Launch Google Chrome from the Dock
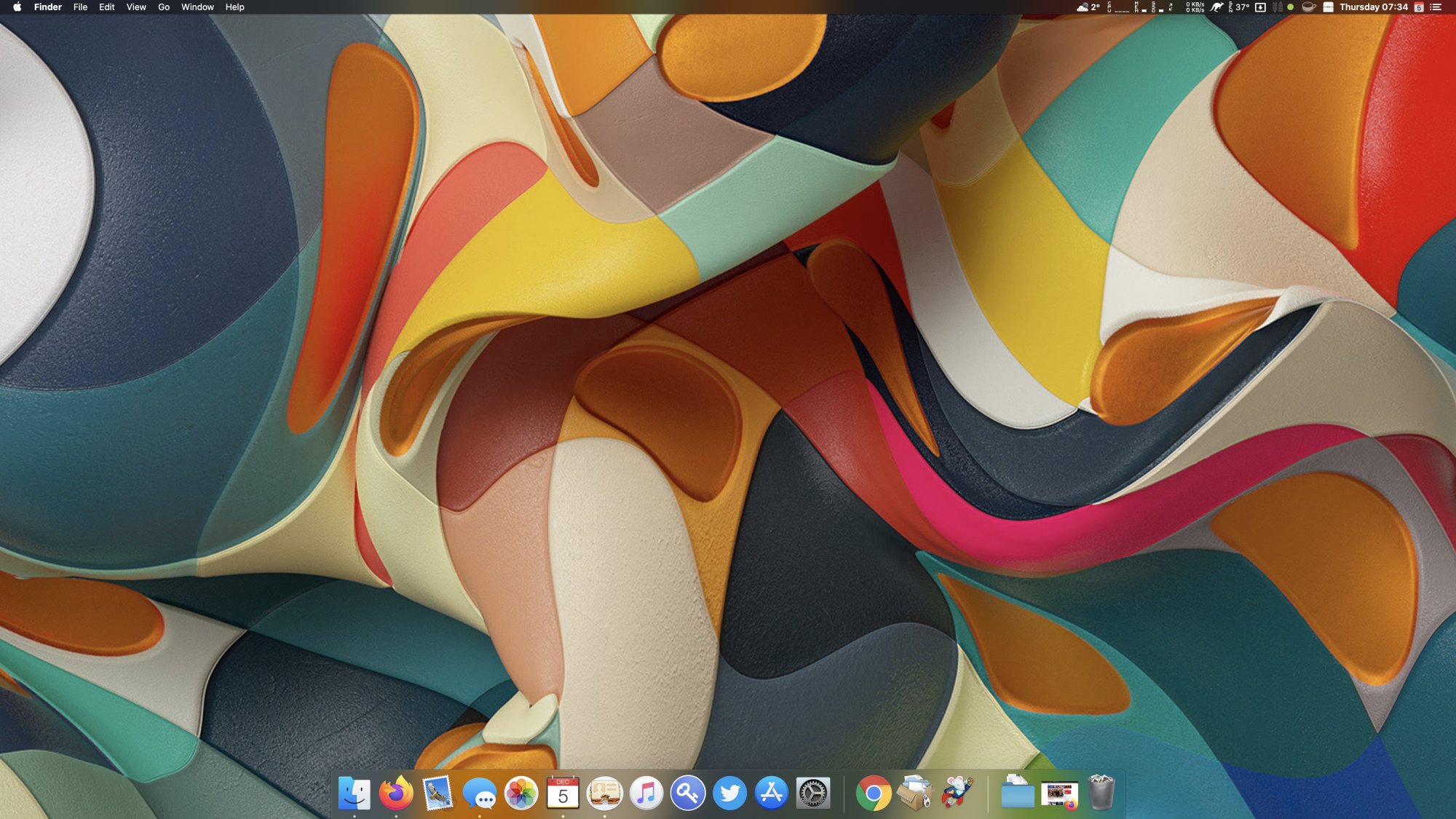1456x819 pixels. point(874,793)
